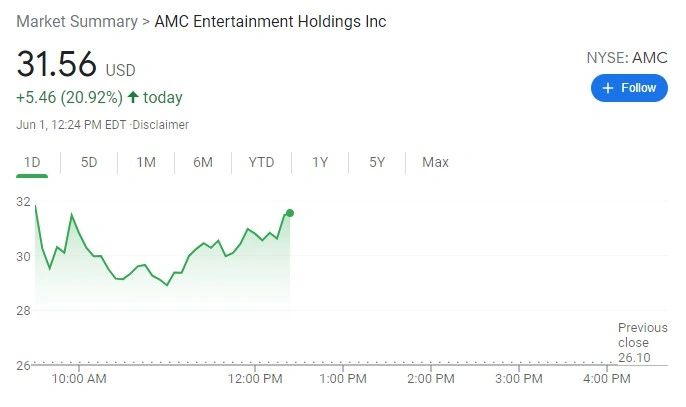The height and width of the screenshot is (407, 686).
Task: Click AMC Entertainment Holdings Inc title
Action: pyautogui.click(x=270, y=21)
